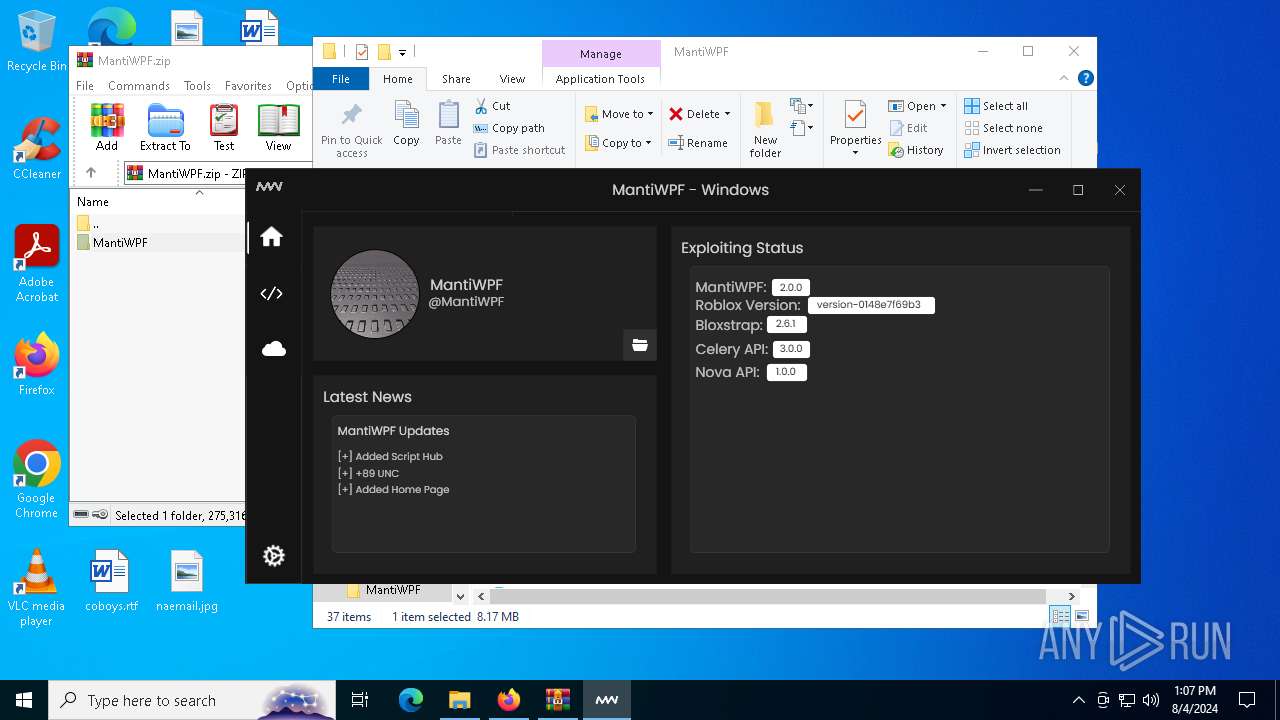This screenshot has height=720, width=1280.
Task: Click Edit in Explorer ribbon
Action: click(x=908, y=128)
